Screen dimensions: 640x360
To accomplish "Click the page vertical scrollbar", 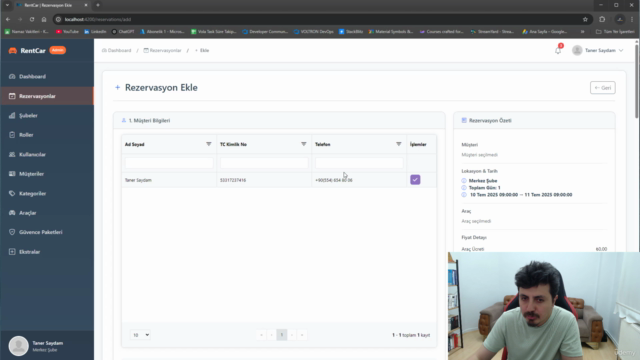I will 637,82.
